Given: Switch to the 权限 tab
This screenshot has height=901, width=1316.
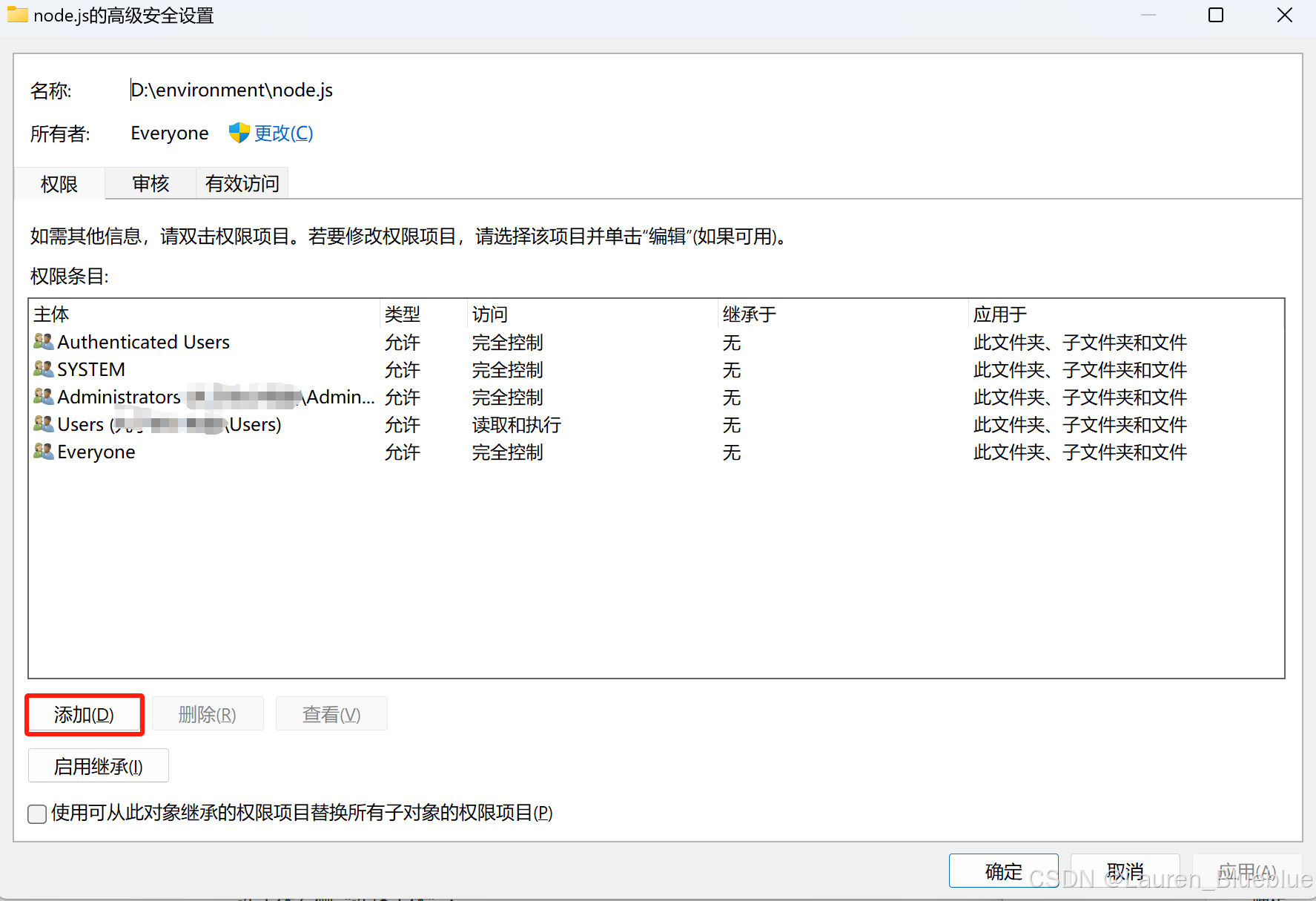Looking at the screenshot, I should pos(59,184).
